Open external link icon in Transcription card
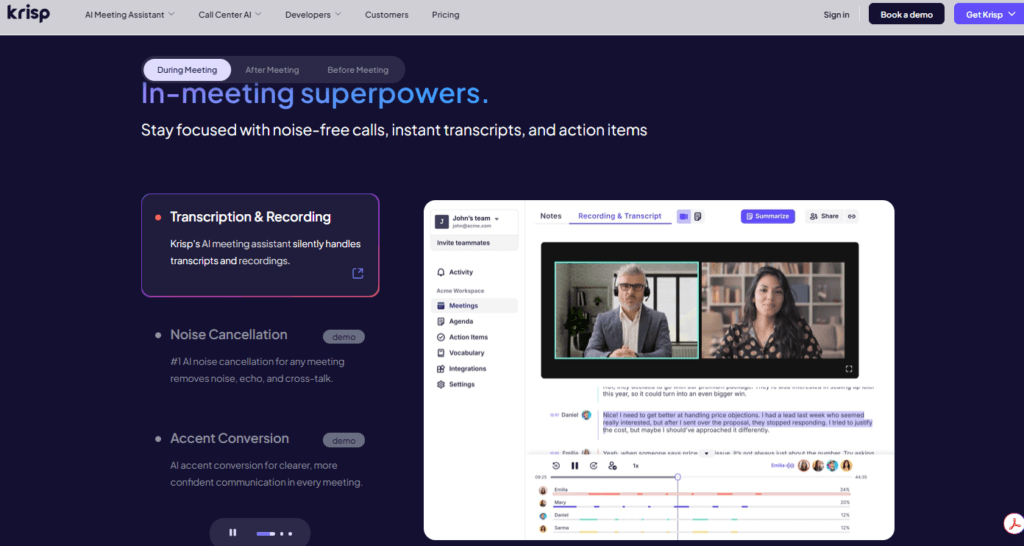1024x546 pixels. 358,273
